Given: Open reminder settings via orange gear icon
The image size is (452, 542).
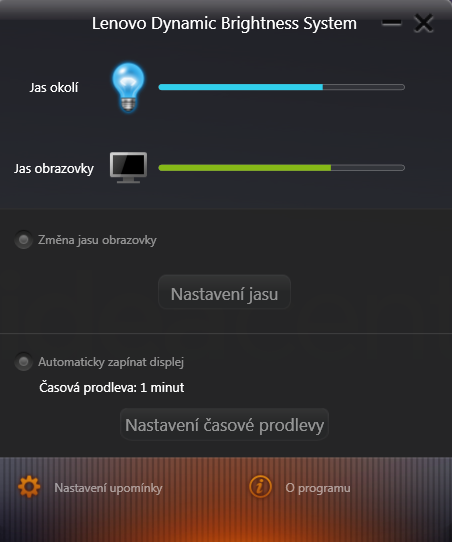Looking at the screenshot, I should pos(29,487).
